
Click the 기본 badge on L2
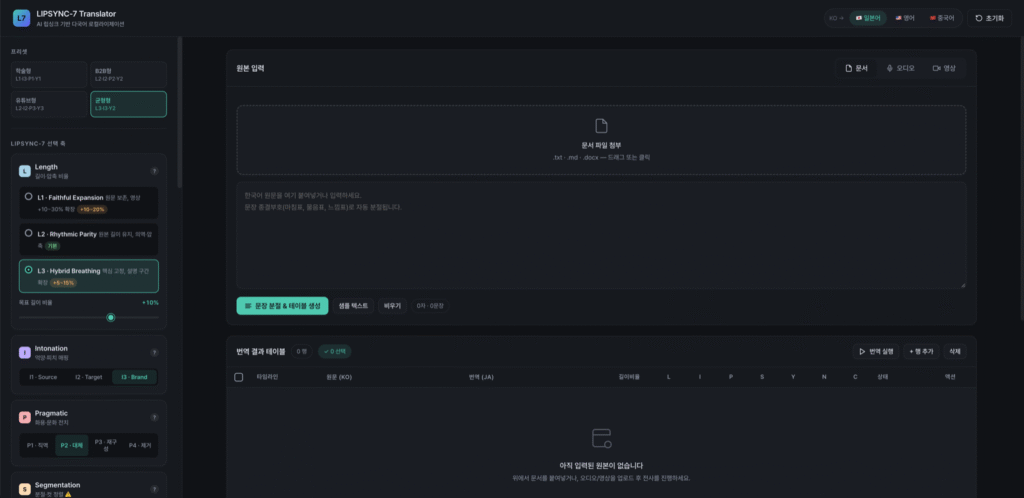click(53, 246)
